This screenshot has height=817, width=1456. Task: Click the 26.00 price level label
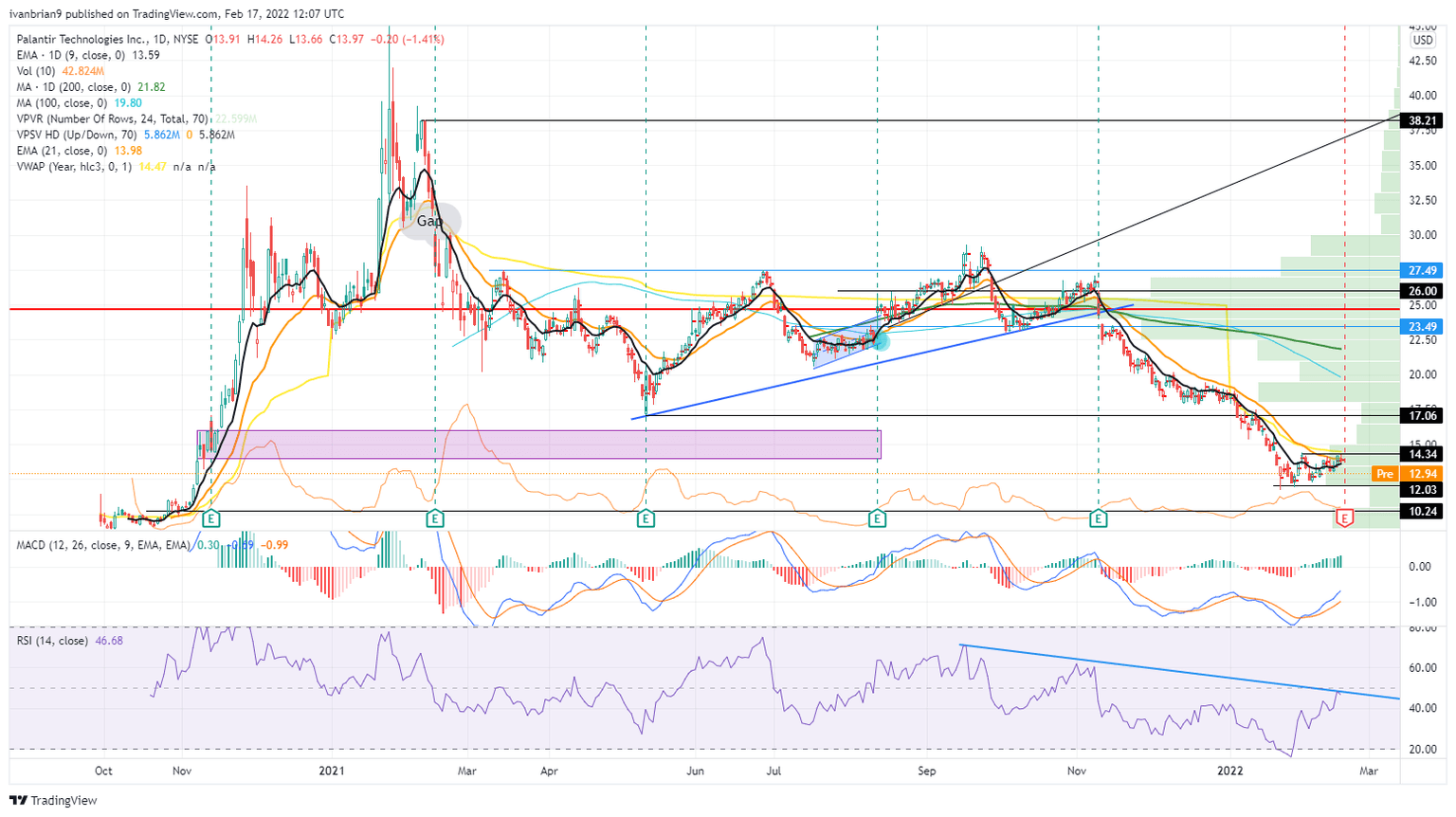point(1423,292)
